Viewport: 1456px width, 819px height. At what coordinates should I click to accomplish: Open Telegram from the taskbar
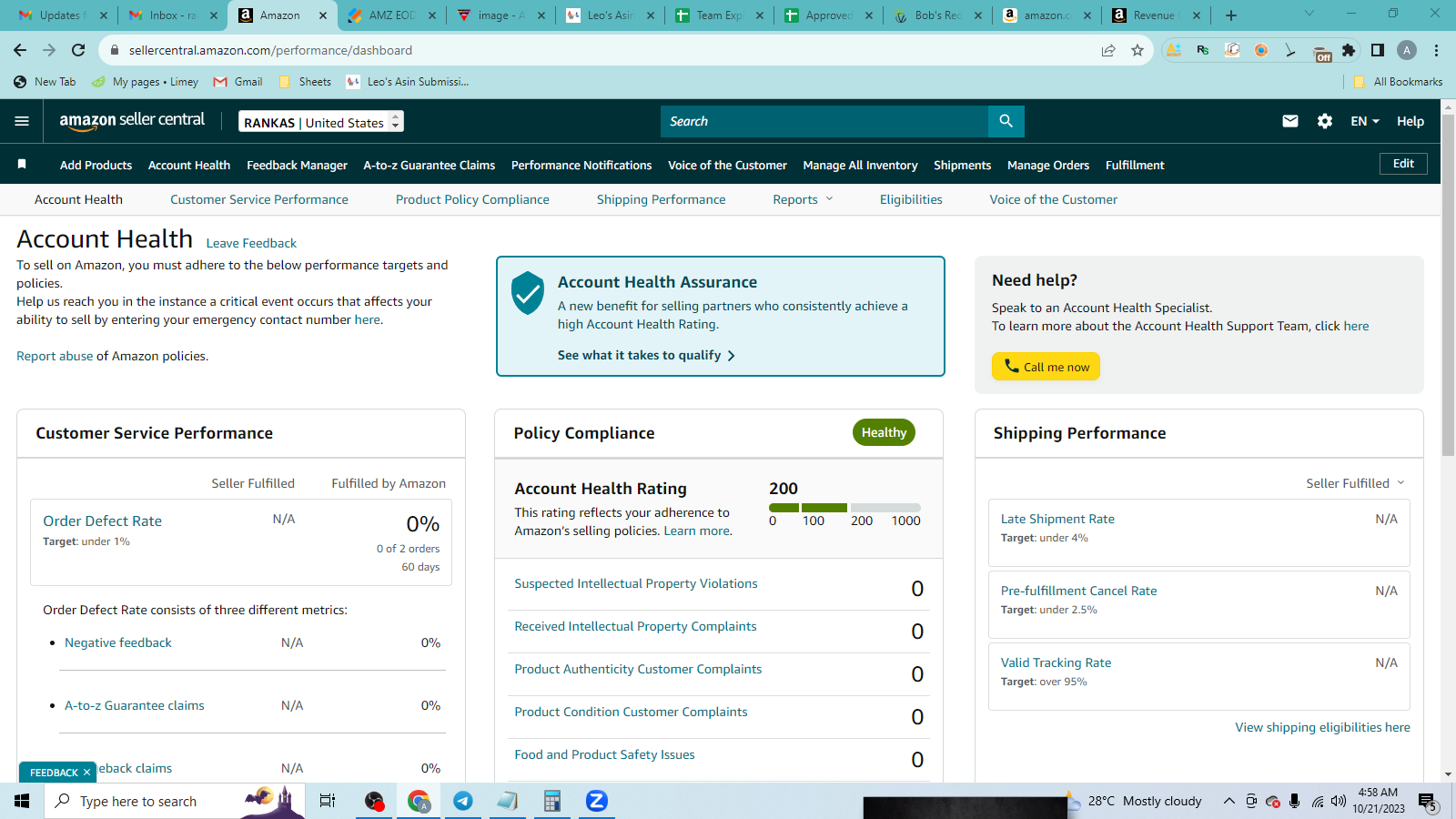pos(463,801)
